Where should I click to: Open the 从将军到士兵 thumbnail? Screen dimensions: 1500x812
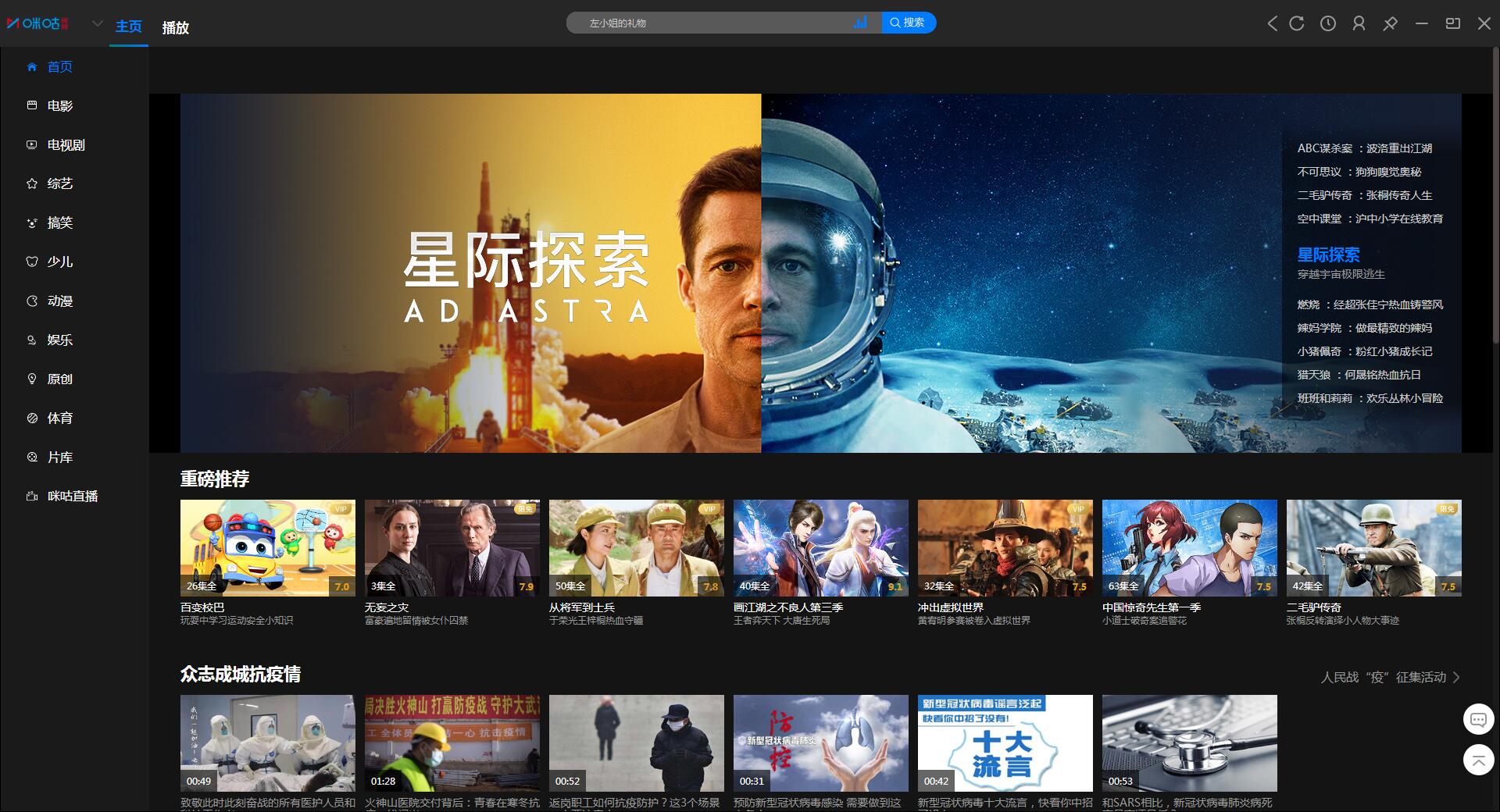pos(637,548)
